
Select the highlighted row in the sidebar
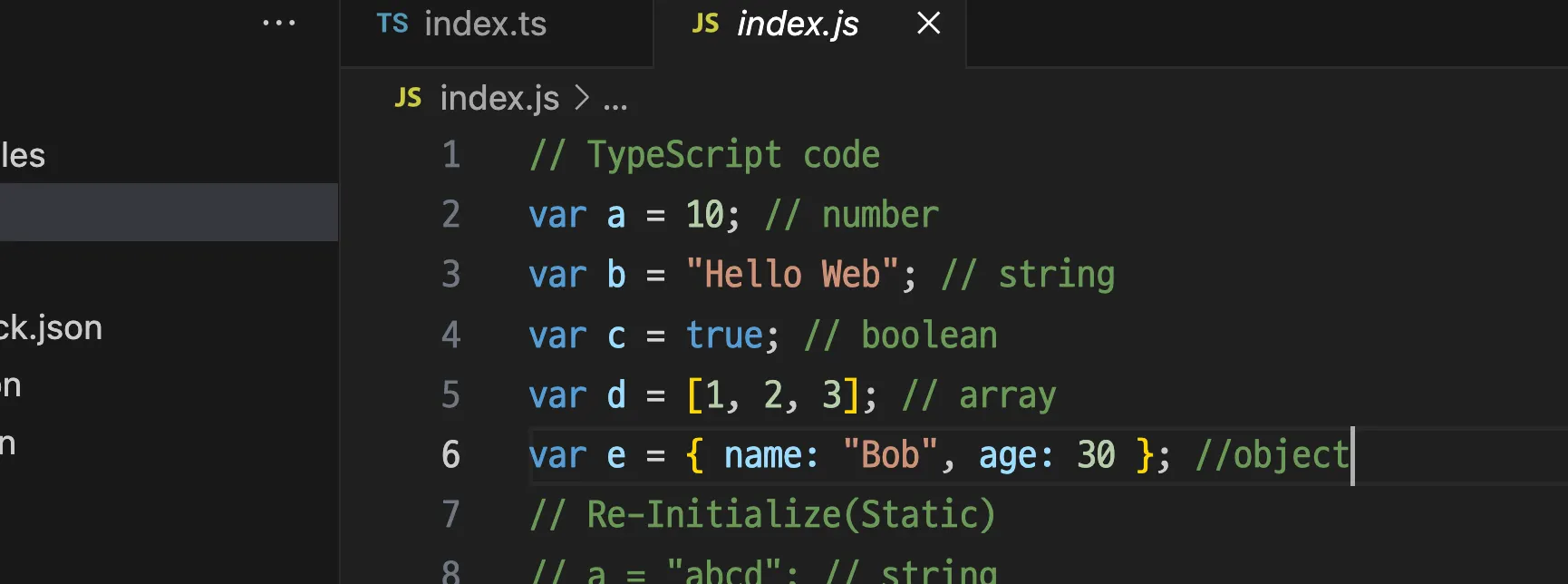coord(169,212)
